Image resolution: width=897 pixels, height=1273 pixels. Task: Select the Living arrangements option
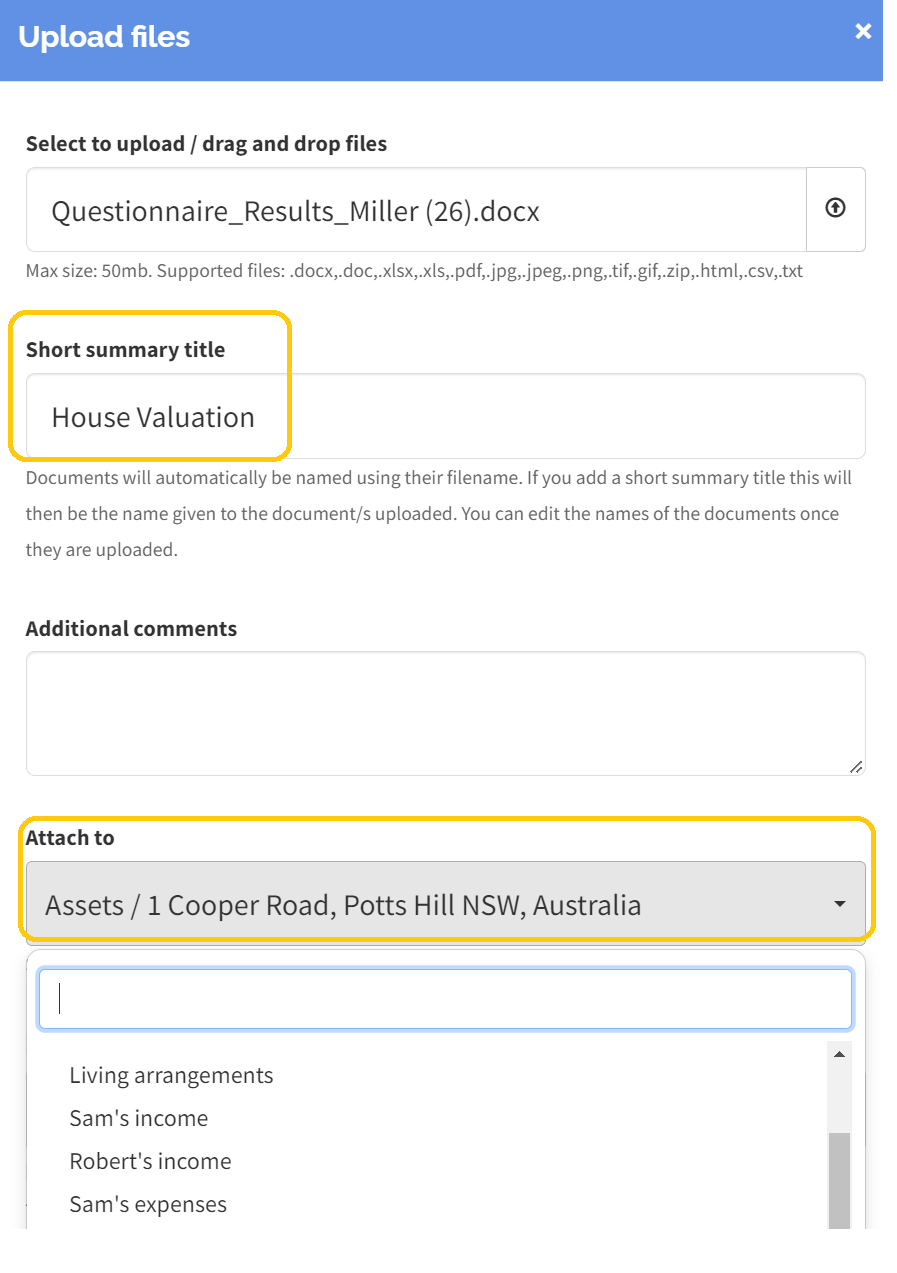171,1075
